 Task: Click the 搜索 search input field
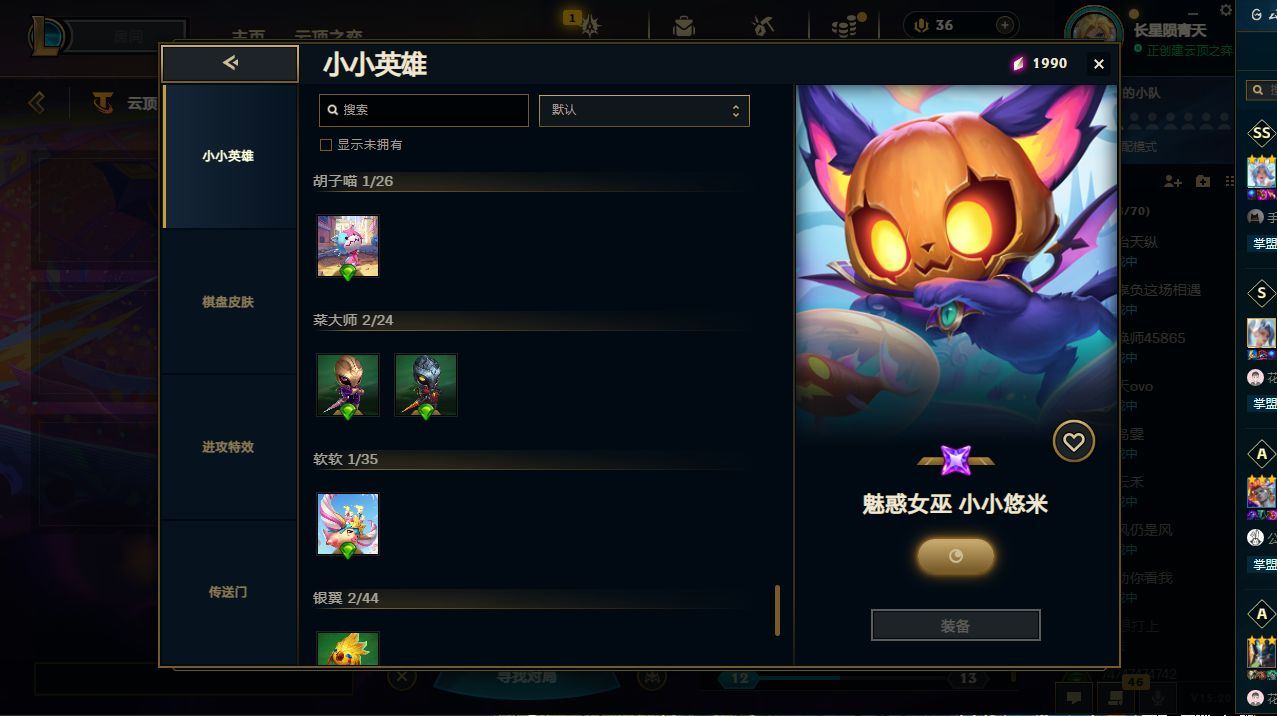[423, 110]
